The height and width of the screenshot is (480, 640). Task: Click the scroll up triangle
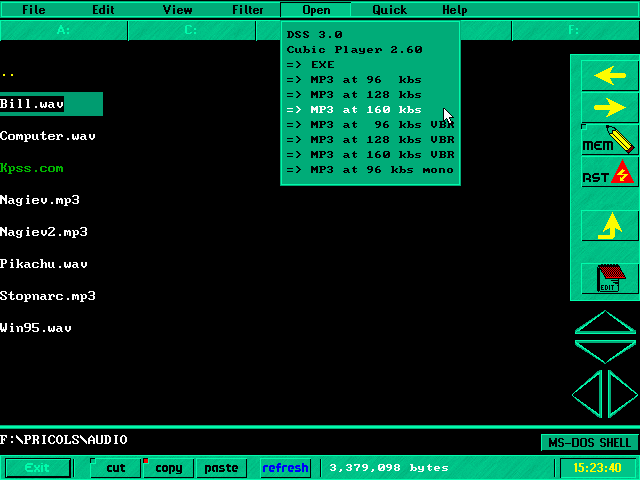(x=604, y=323)
